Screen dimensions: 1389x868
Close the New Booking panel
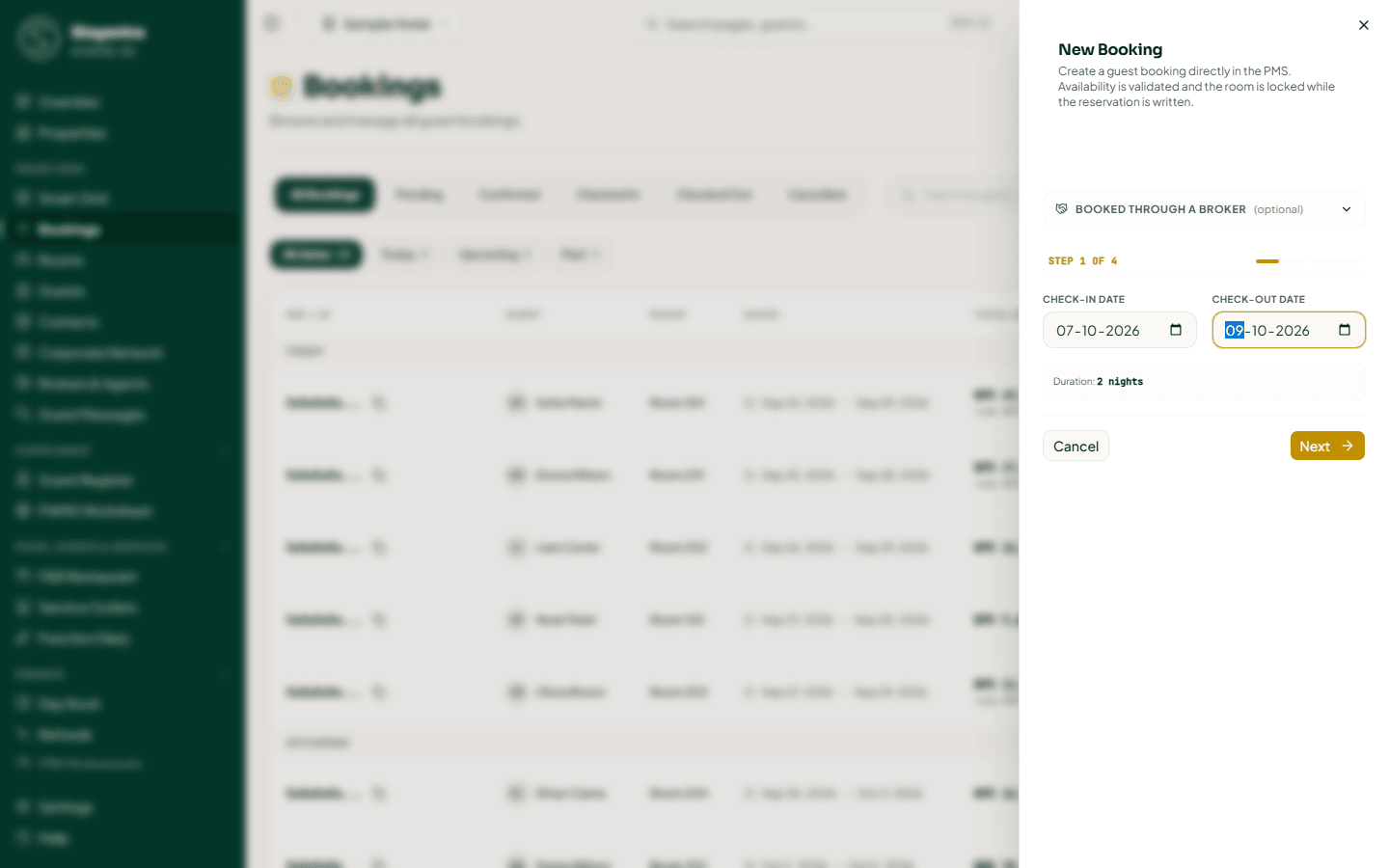(x=1363, y=25)
